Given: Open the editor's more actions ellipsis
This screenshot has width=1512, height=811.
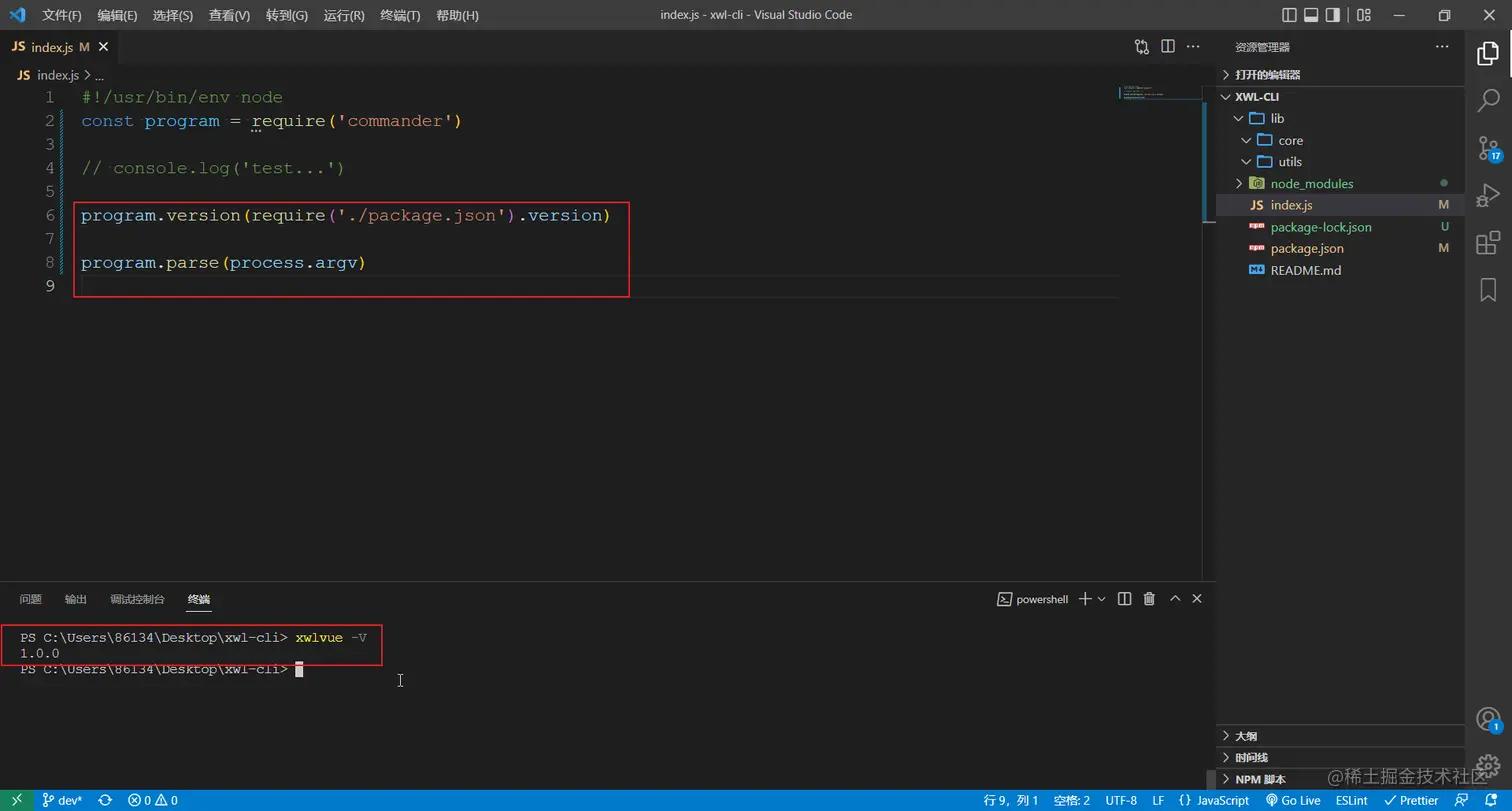Looking at the screenshot, I should [1194, 46].
